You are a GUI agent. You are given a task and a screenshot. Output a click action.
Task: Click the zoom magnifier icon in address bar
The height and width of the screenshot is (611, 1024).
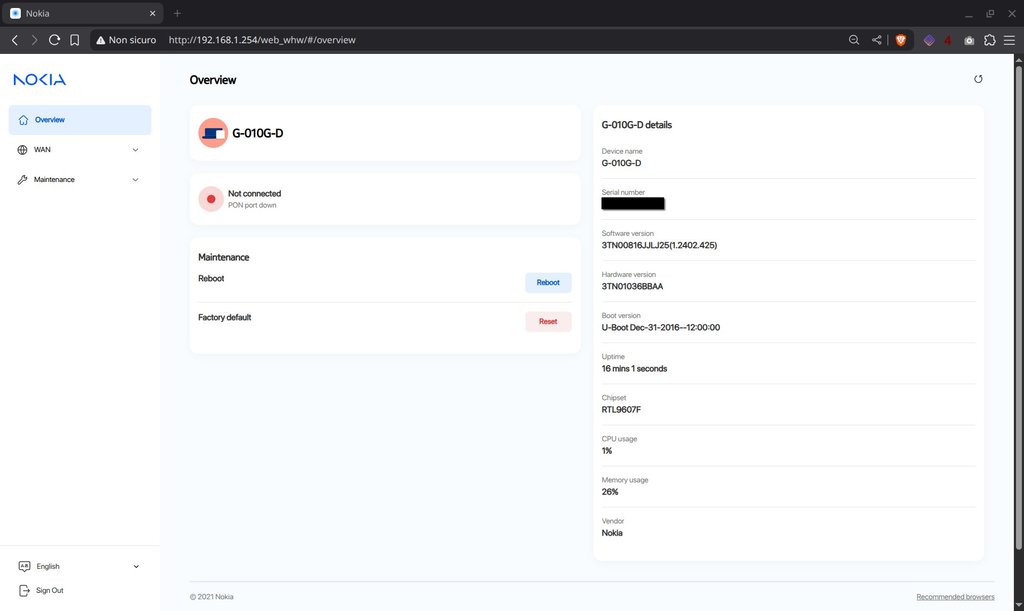[x=853, y=40]
